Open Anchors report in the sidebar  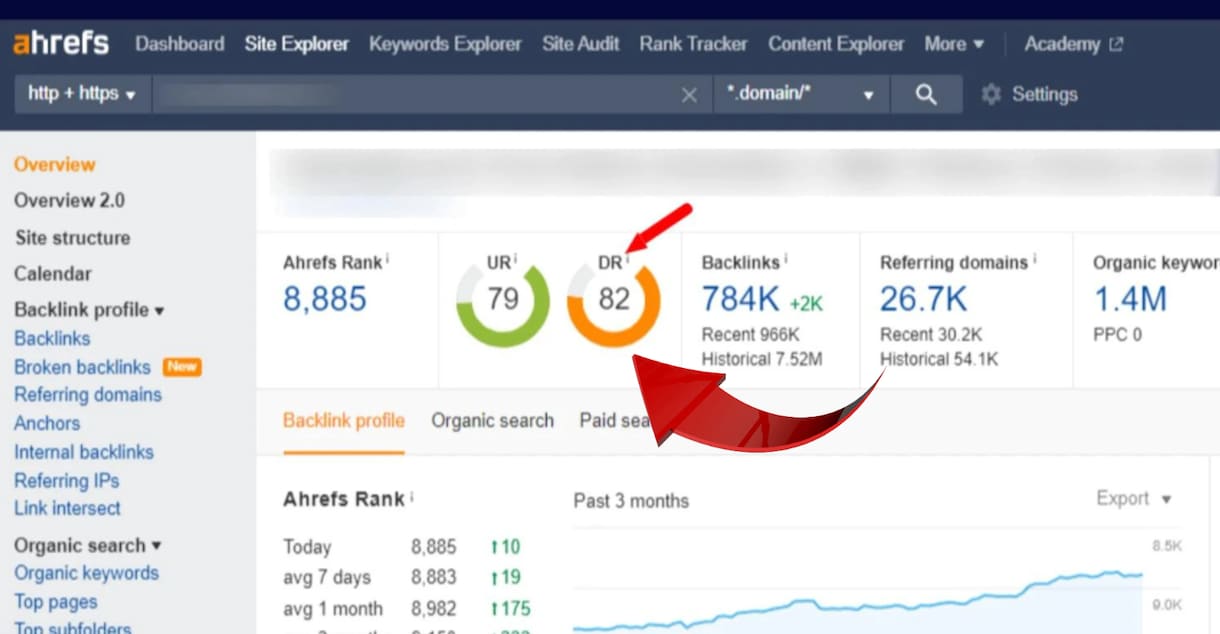coord(47,423)
